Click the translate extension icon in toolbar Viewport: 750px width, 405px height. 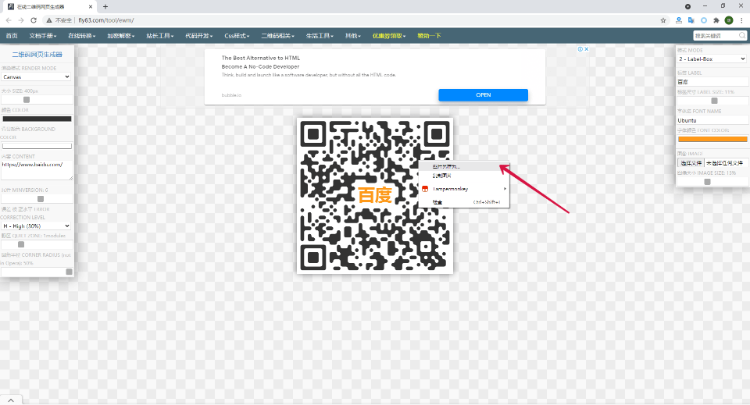[x=691, y=20]
